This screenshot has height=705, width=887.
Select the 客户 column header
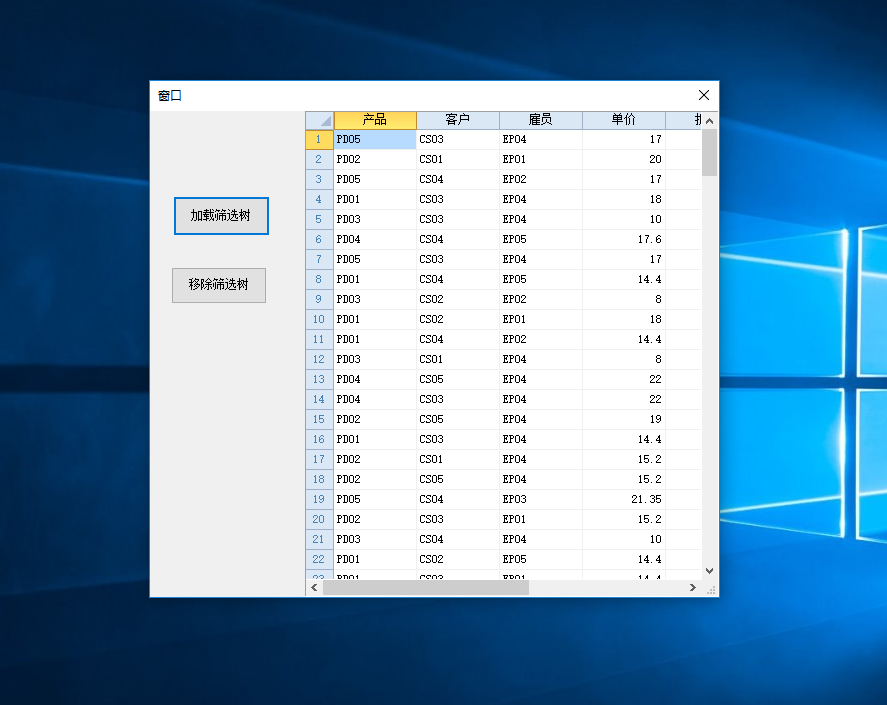[458, 120]
